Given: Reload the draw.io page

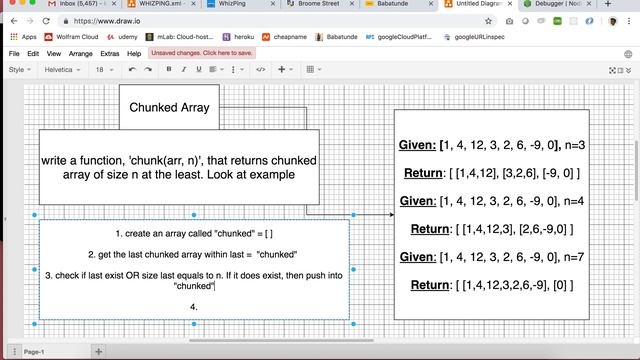Looking at the screenshot, I should (46, 21).
